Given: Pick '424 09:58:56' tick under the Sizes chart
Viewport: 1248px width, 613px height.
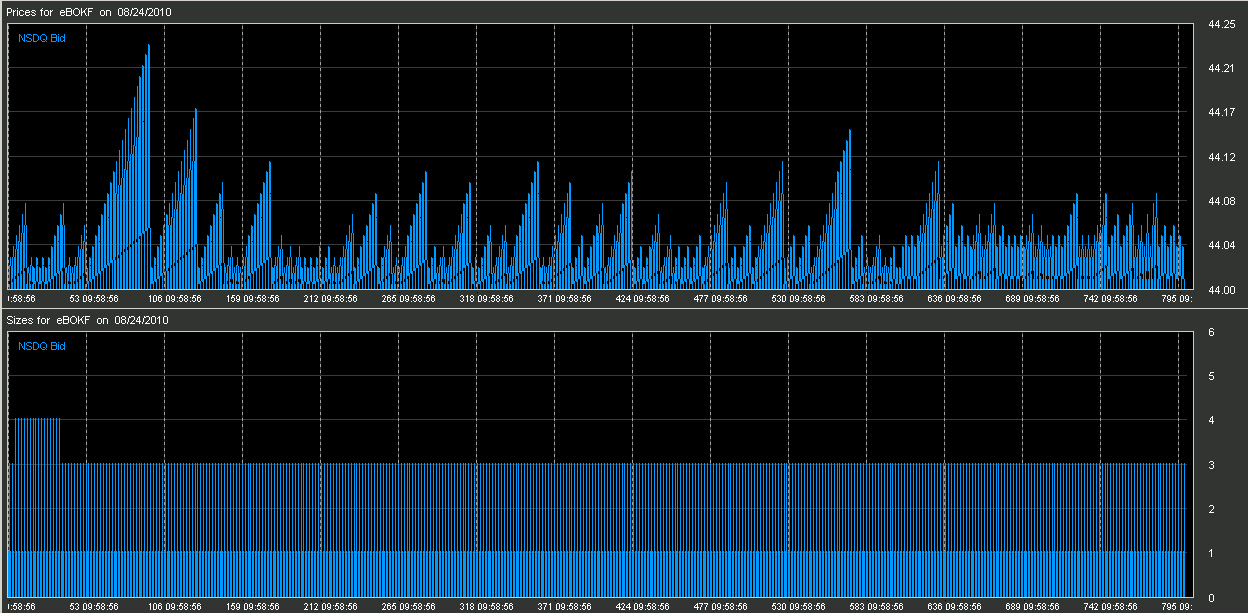Looking at the screenshot, I should 644,606.
